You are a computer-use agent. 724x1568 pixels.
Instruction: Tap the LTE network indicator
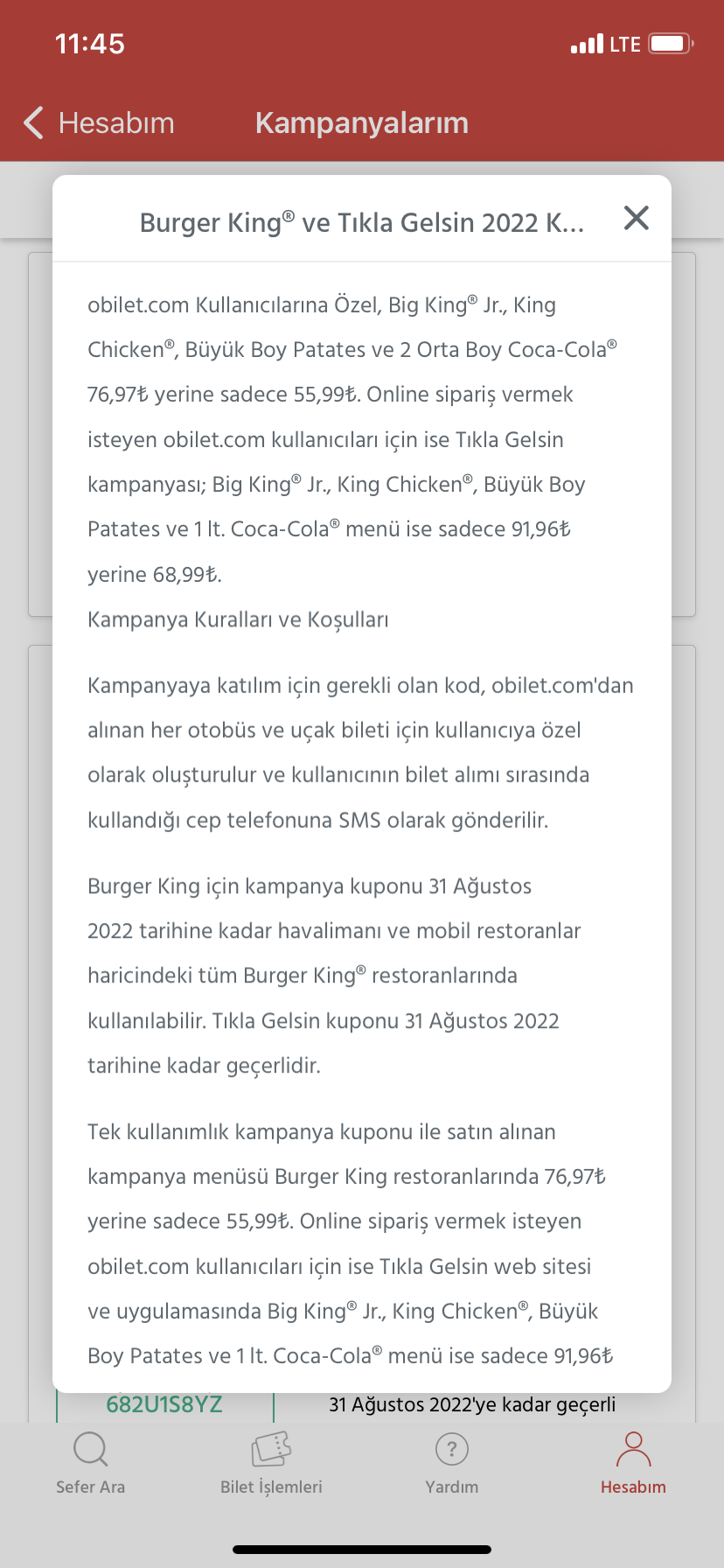pyautogui.click(x=625, y=45)
